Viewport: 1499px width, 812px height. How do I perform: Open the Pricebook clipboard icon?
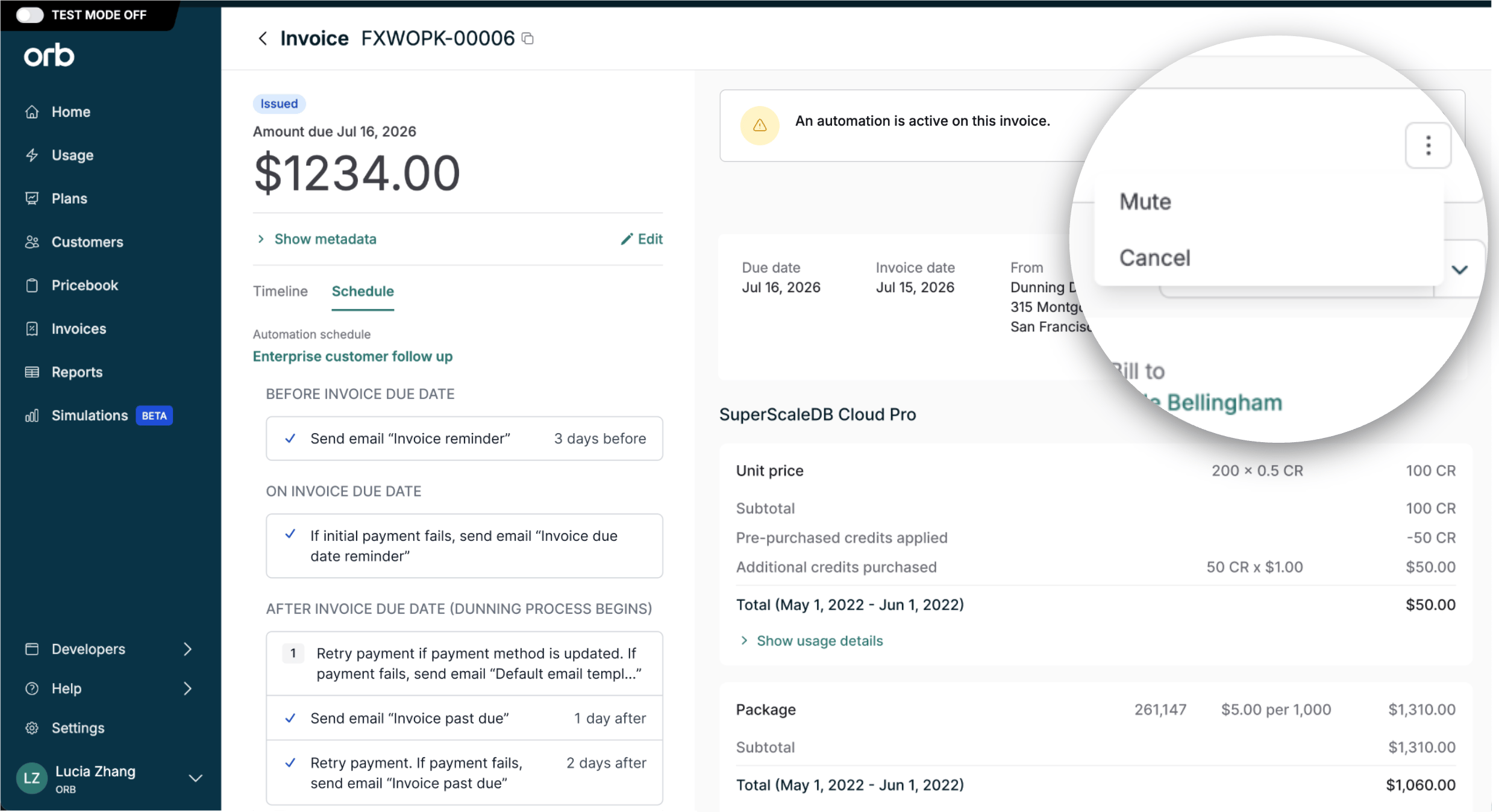pos(32,285)
